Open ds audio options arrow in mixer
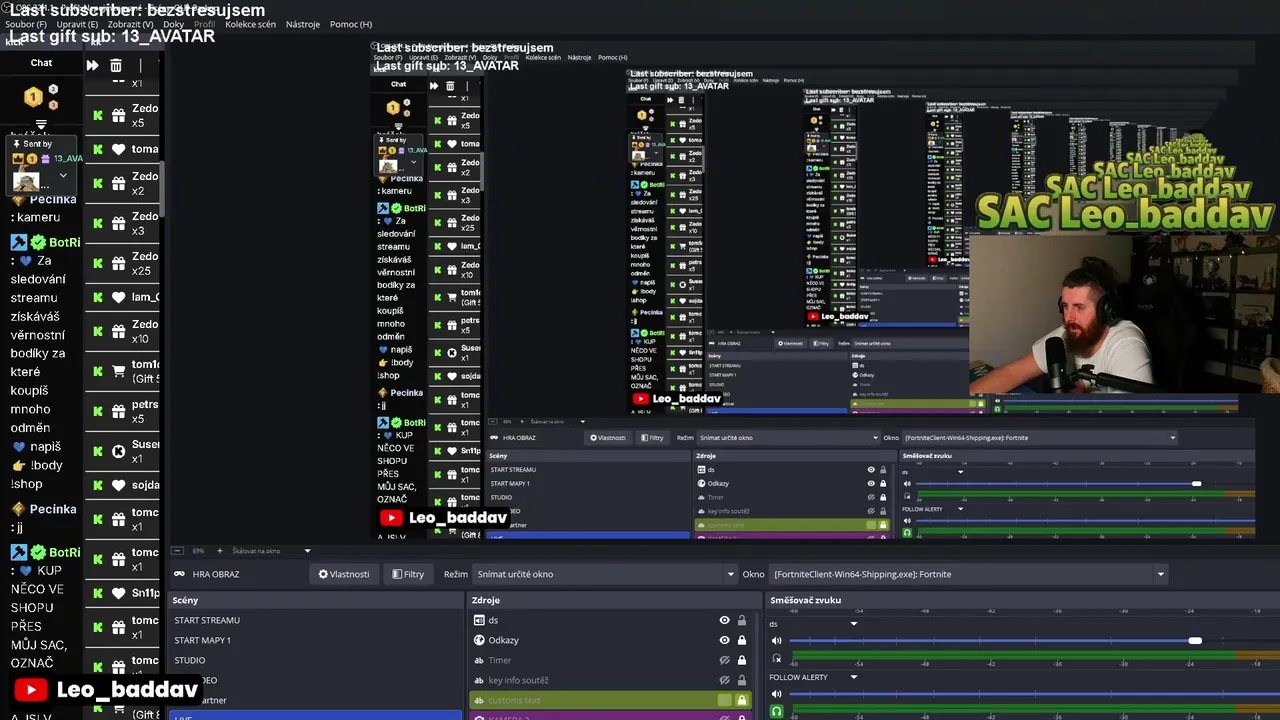 pos(853,624)
